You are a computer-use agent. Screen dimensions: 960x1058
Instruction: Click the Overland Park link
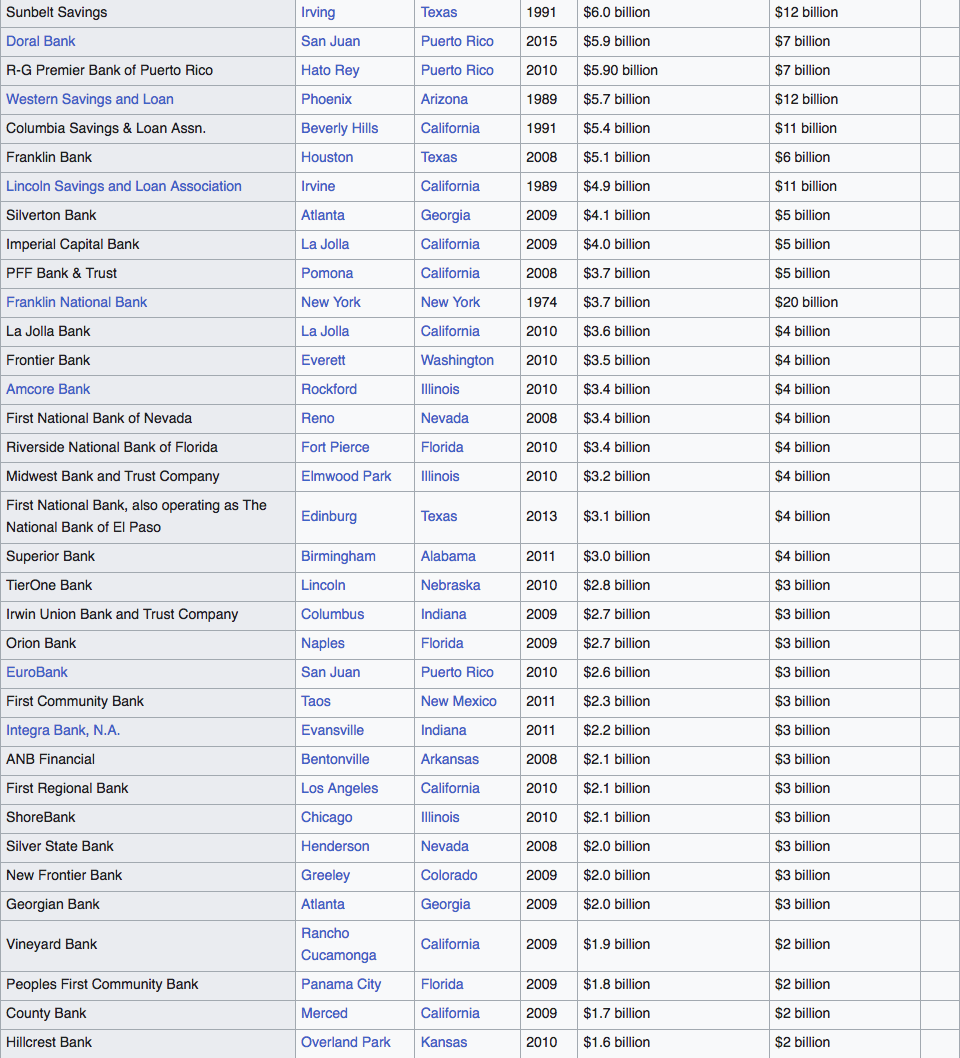pos(346,1042)
